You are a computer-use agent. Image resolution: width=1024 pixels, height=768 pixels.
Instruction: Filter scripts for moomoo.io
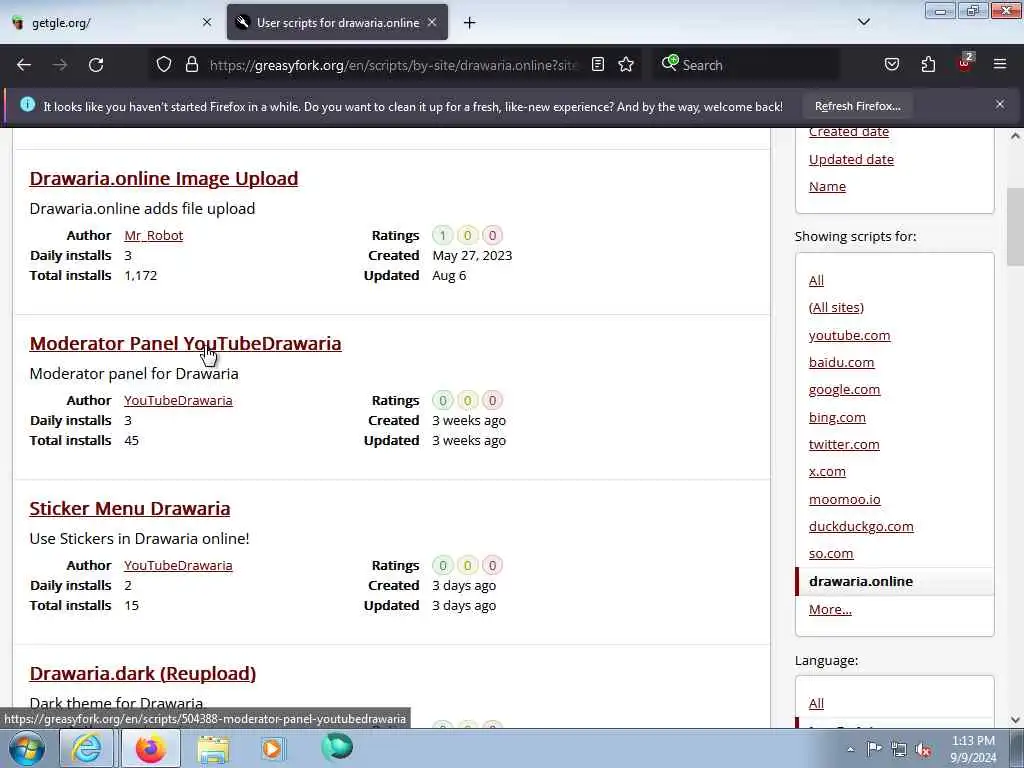(x=844, y=500)
